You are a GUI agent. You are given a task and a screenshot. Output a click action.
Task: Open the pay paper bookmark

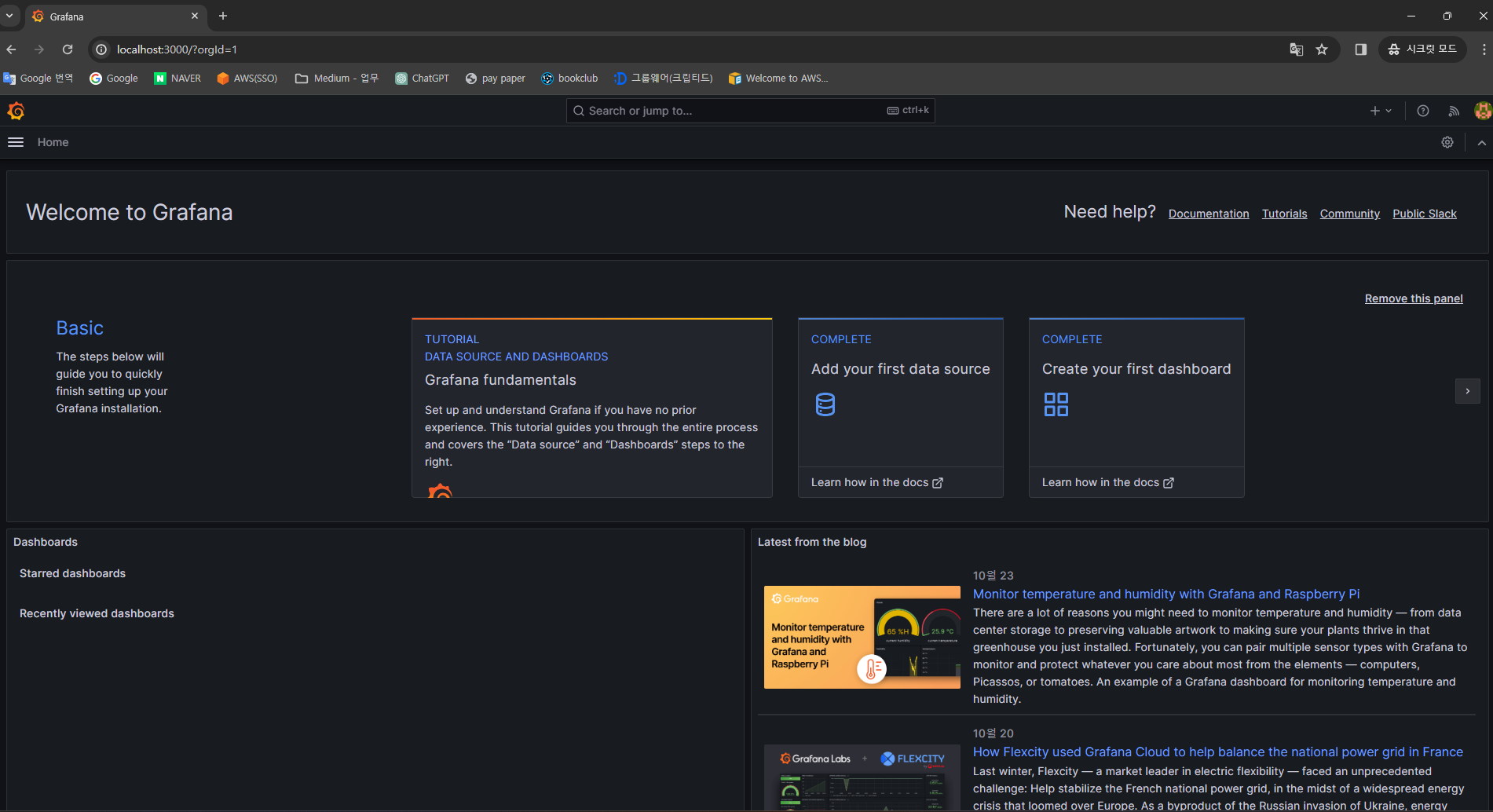[x=496, y=79]
